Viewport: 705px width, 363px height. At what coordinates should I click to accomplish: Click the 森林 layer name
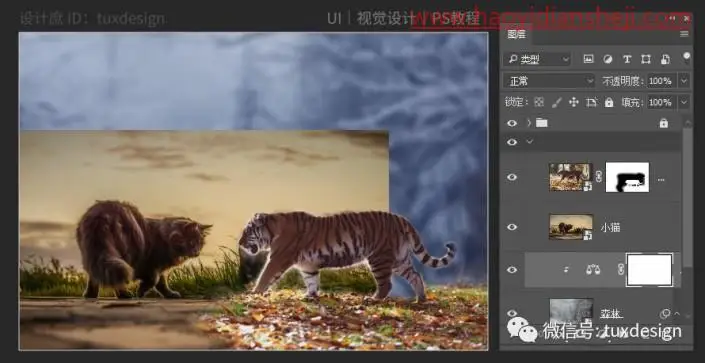click(x=611, y=314)
